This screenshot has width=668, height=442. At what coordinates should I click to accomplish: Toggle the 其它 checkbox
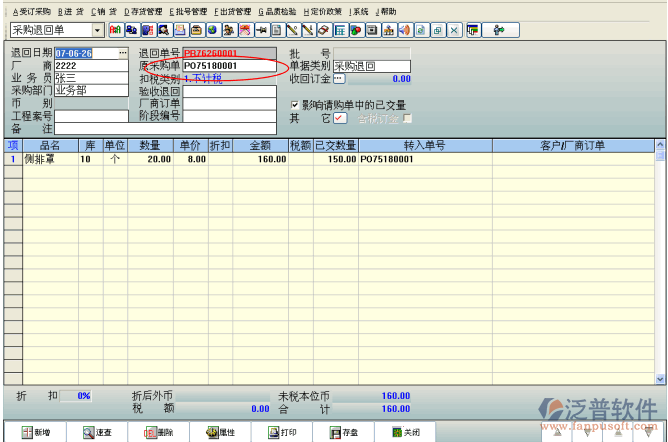point(339,118)
